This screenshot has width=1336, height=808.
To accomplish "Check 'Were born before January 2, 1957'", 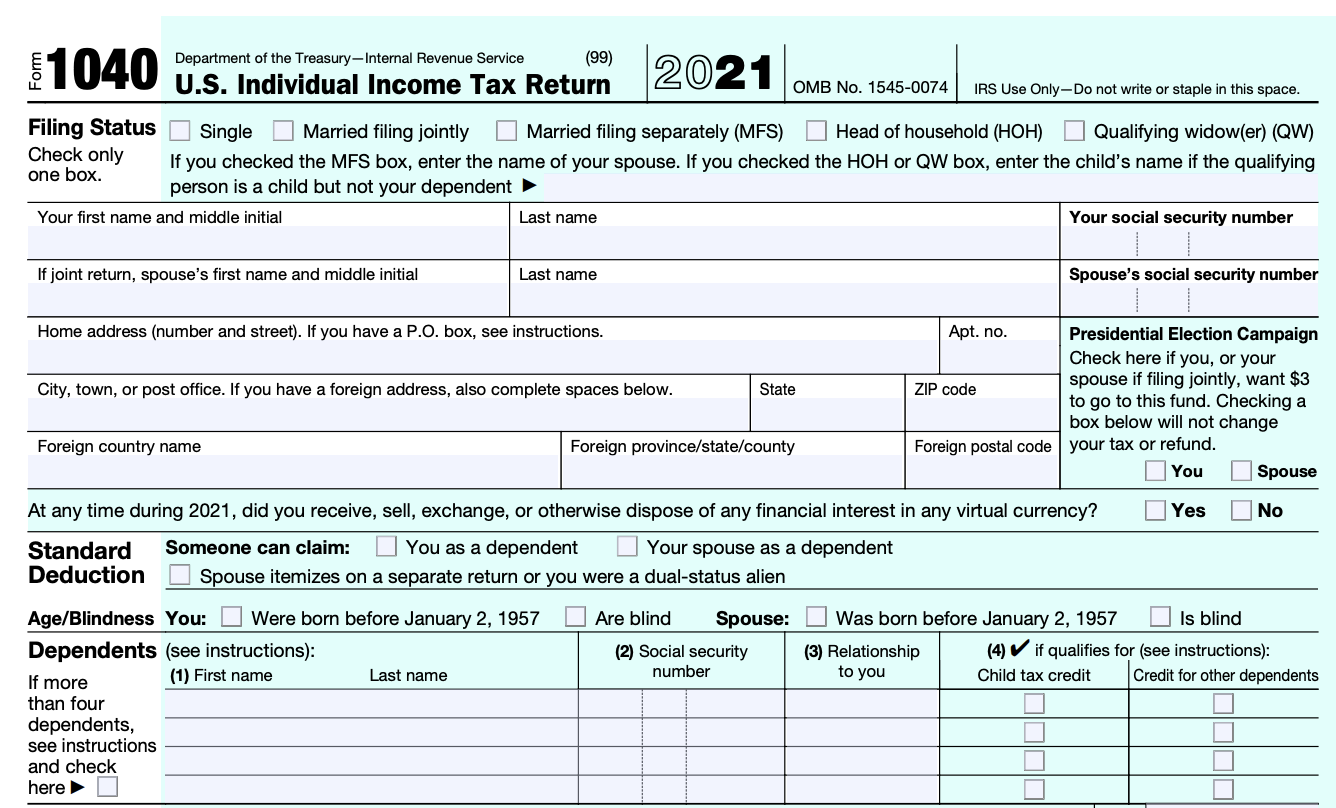I will point(232,618).
